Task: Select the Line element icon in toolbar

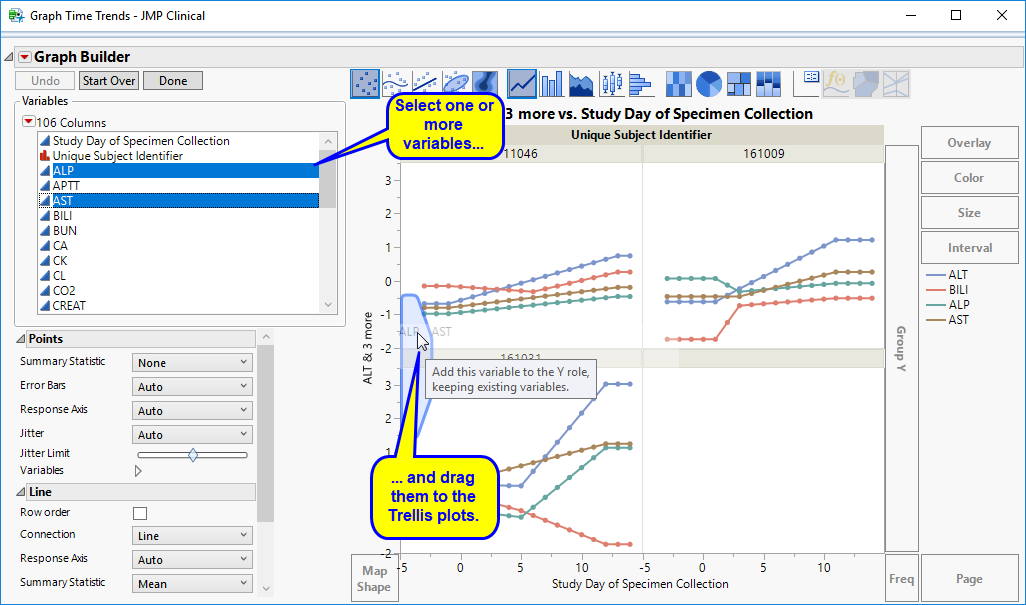Action: coord(522,83)
